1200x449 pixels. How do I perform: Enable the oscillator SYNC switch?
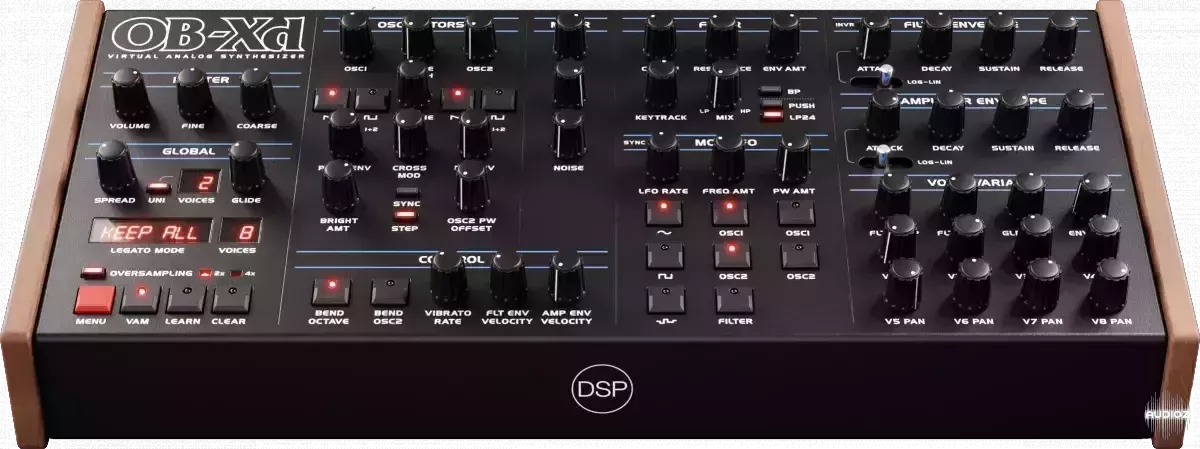406,192
